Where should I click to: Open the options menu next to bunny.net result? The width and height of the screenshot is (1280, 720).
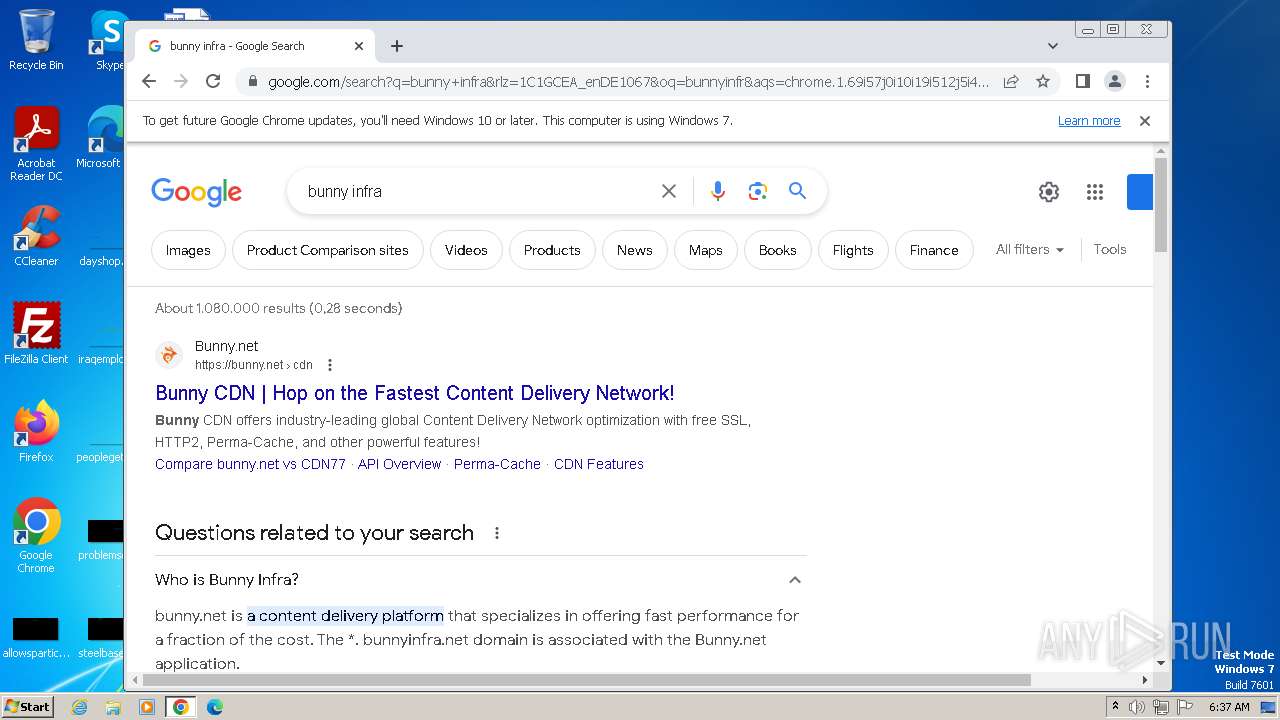coord(330,365)
